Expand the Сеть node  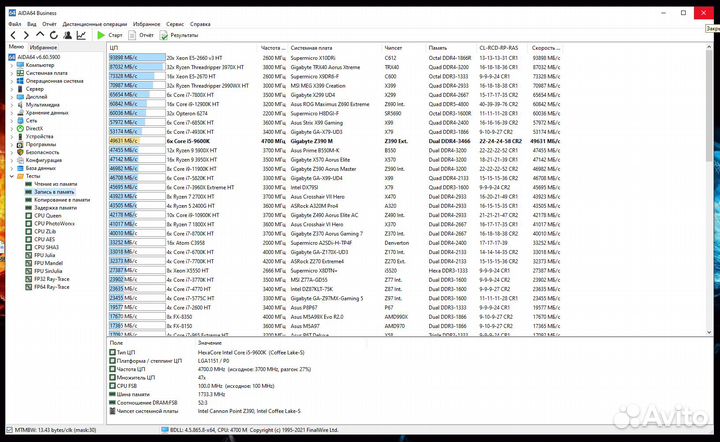11,120
